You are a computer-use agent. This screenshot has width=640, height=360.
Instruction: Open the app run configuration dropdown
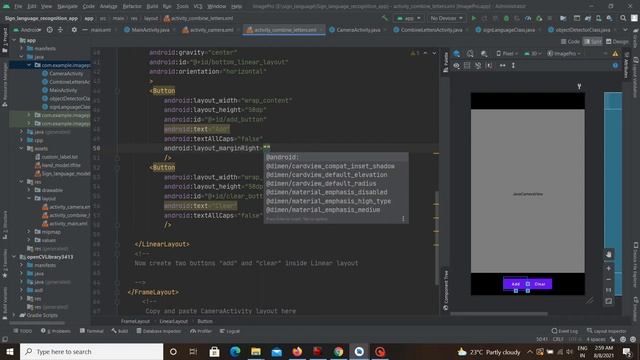(409, 18)
